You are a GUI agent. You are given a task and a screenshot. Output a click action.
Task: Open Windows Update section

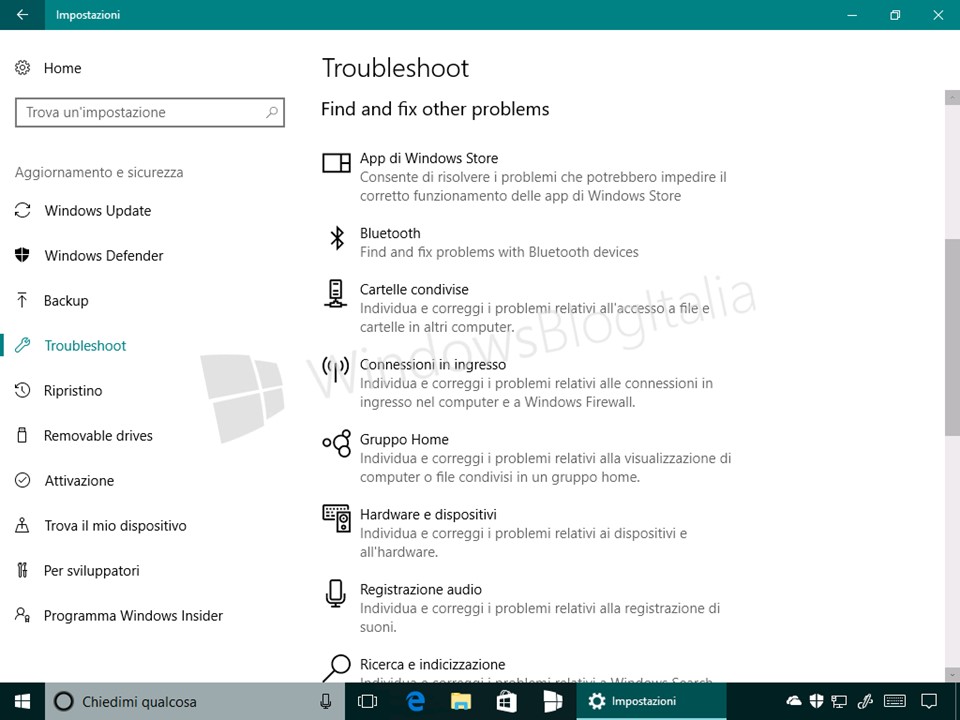point(98,211)
